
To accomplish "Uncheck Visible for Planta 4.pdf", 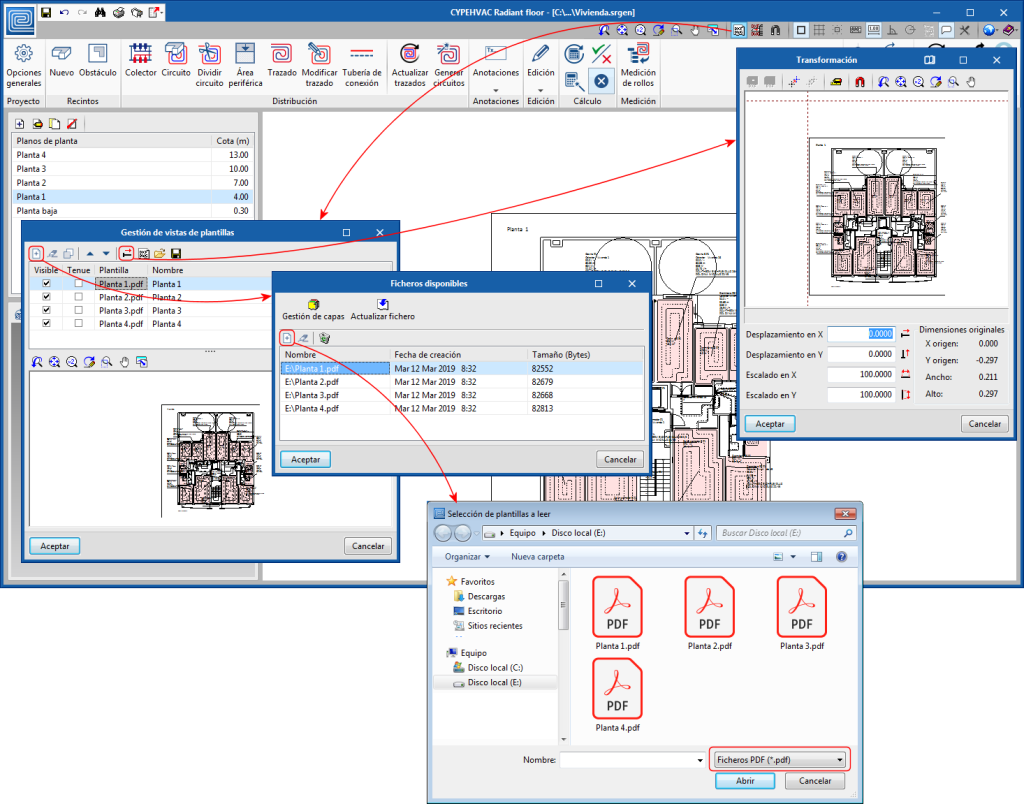I will 46,323.
